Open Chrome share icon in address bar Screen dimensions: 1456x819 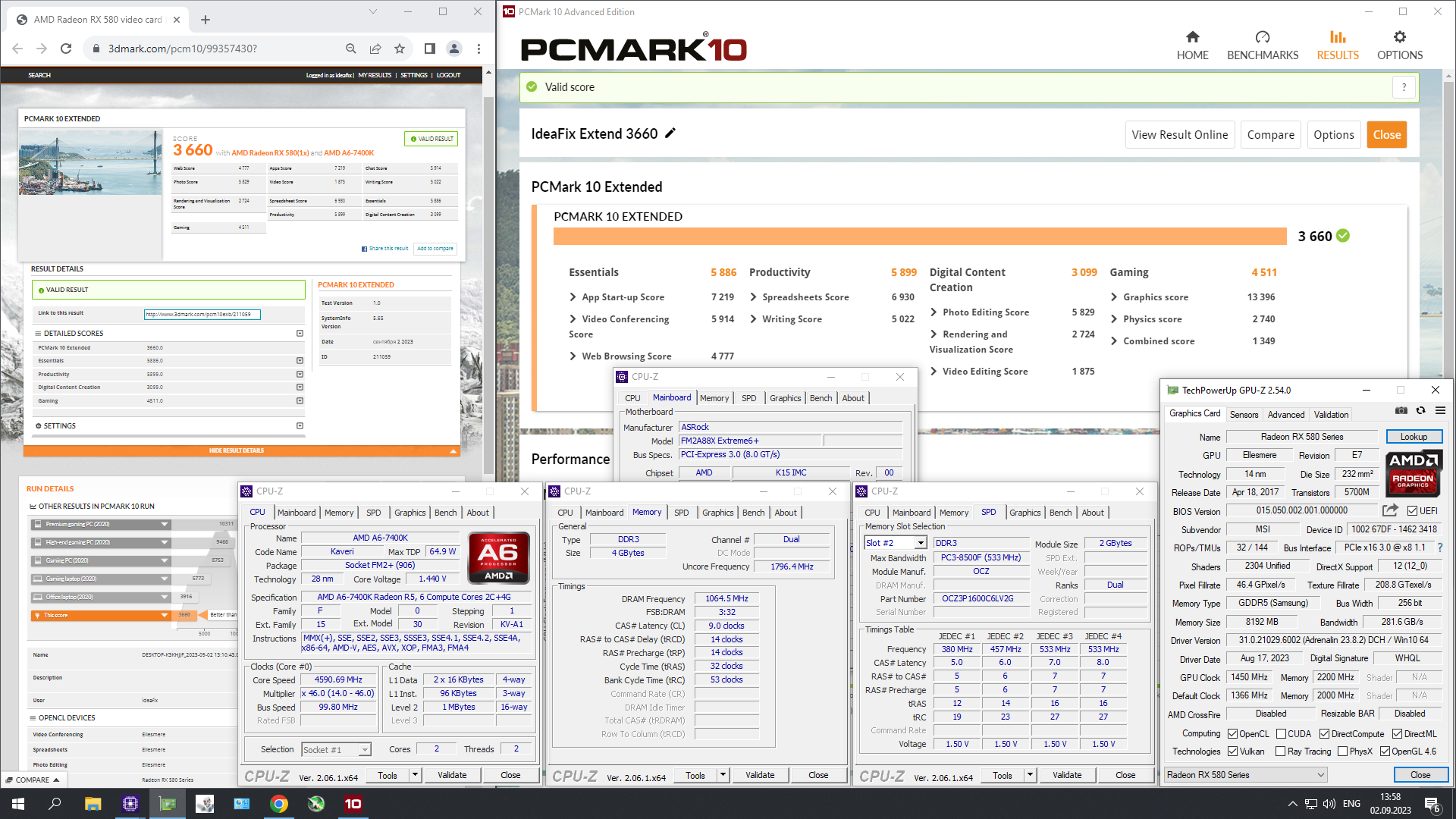[375, 49]
